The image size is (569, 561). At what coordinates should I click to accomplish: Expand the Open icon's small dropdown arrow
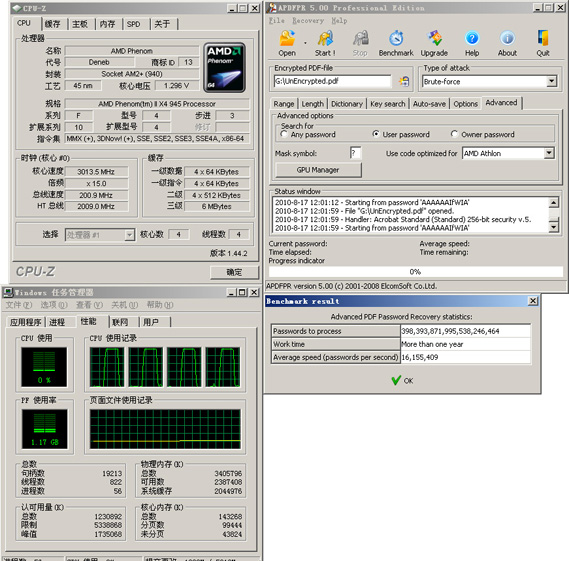tap(305, 43)
